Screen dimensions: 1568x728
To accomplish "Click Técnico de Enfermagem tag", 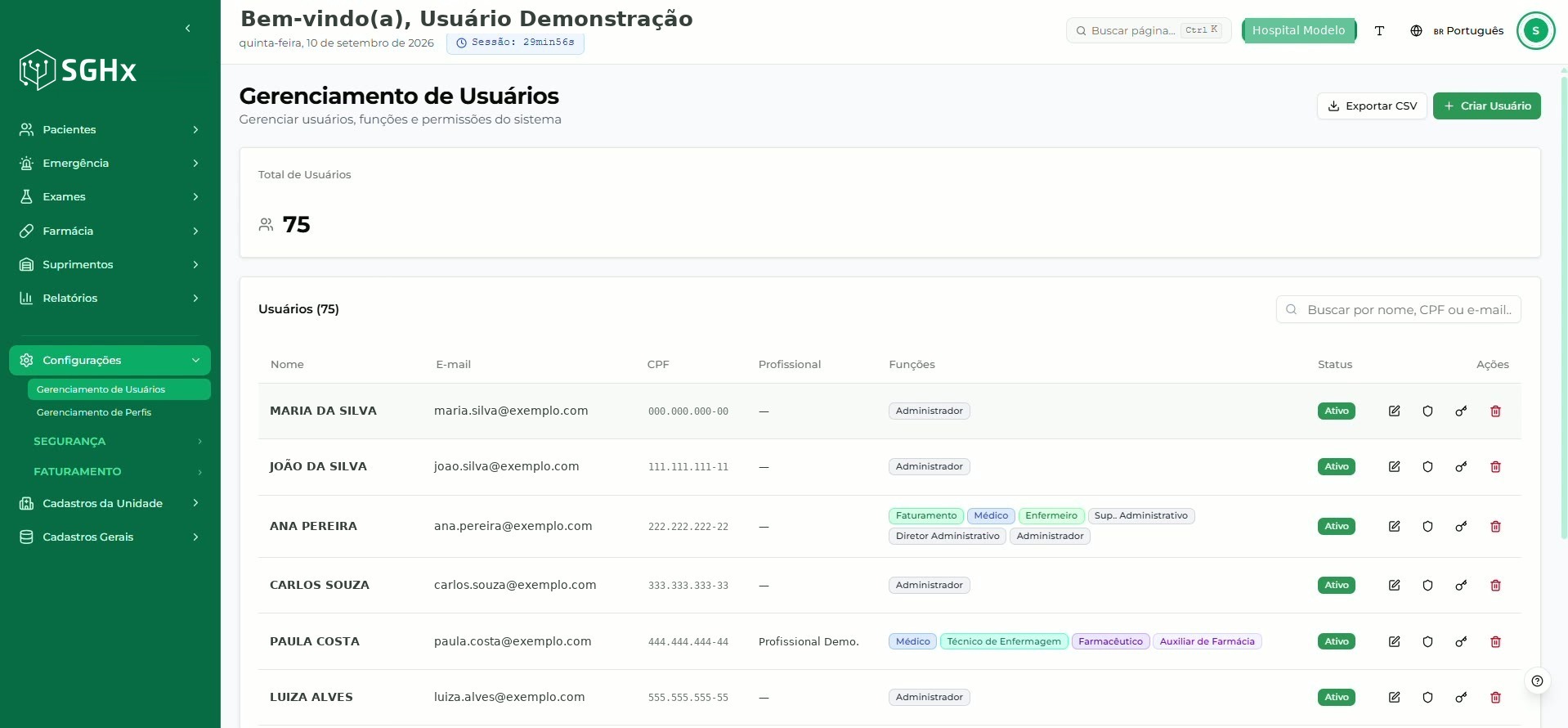I will [1004, 641].
